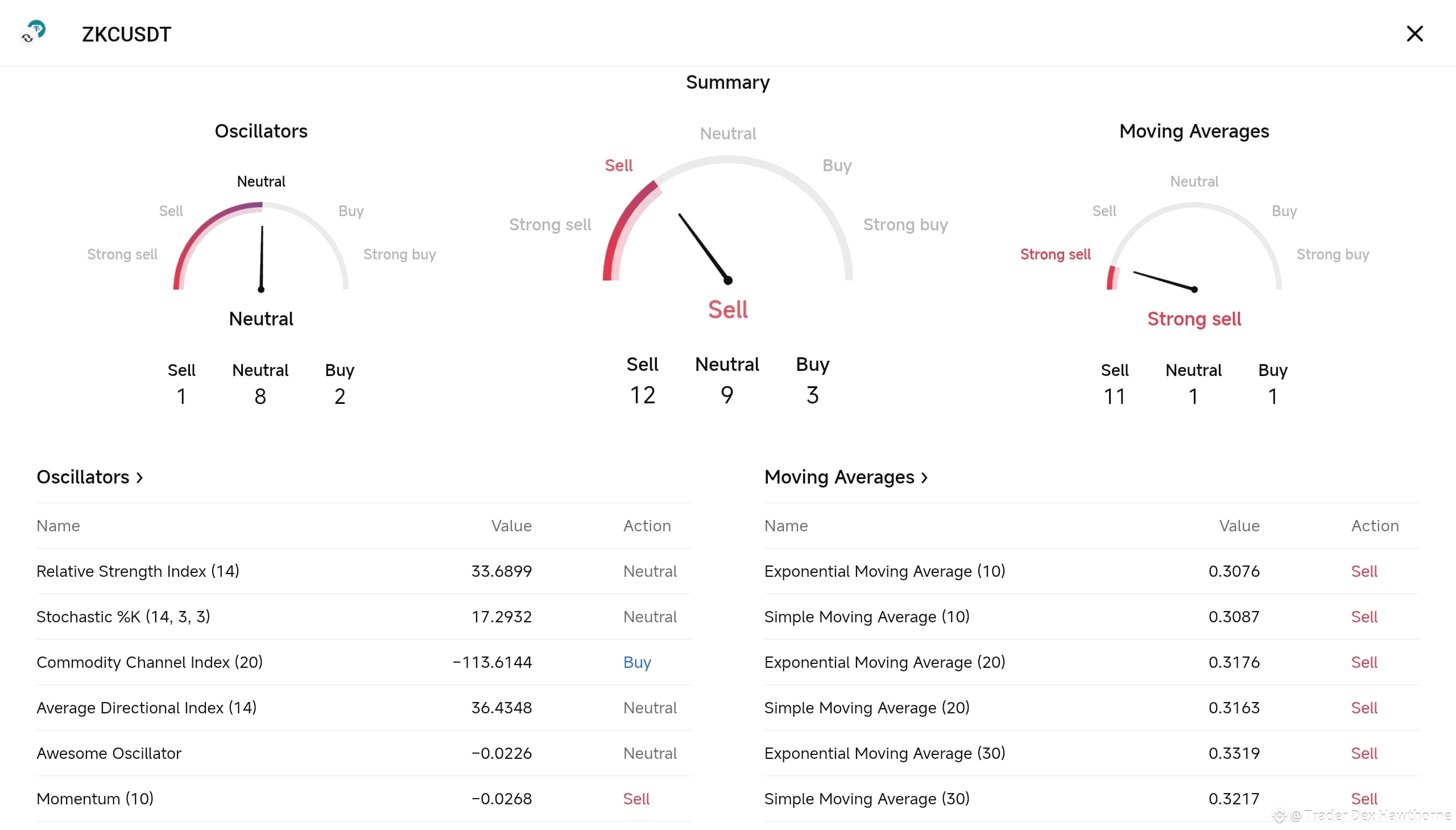The image size is (1456, 830).
Task: Click the Summary heading
Action: pyautogui.click(x=727, y=82)
